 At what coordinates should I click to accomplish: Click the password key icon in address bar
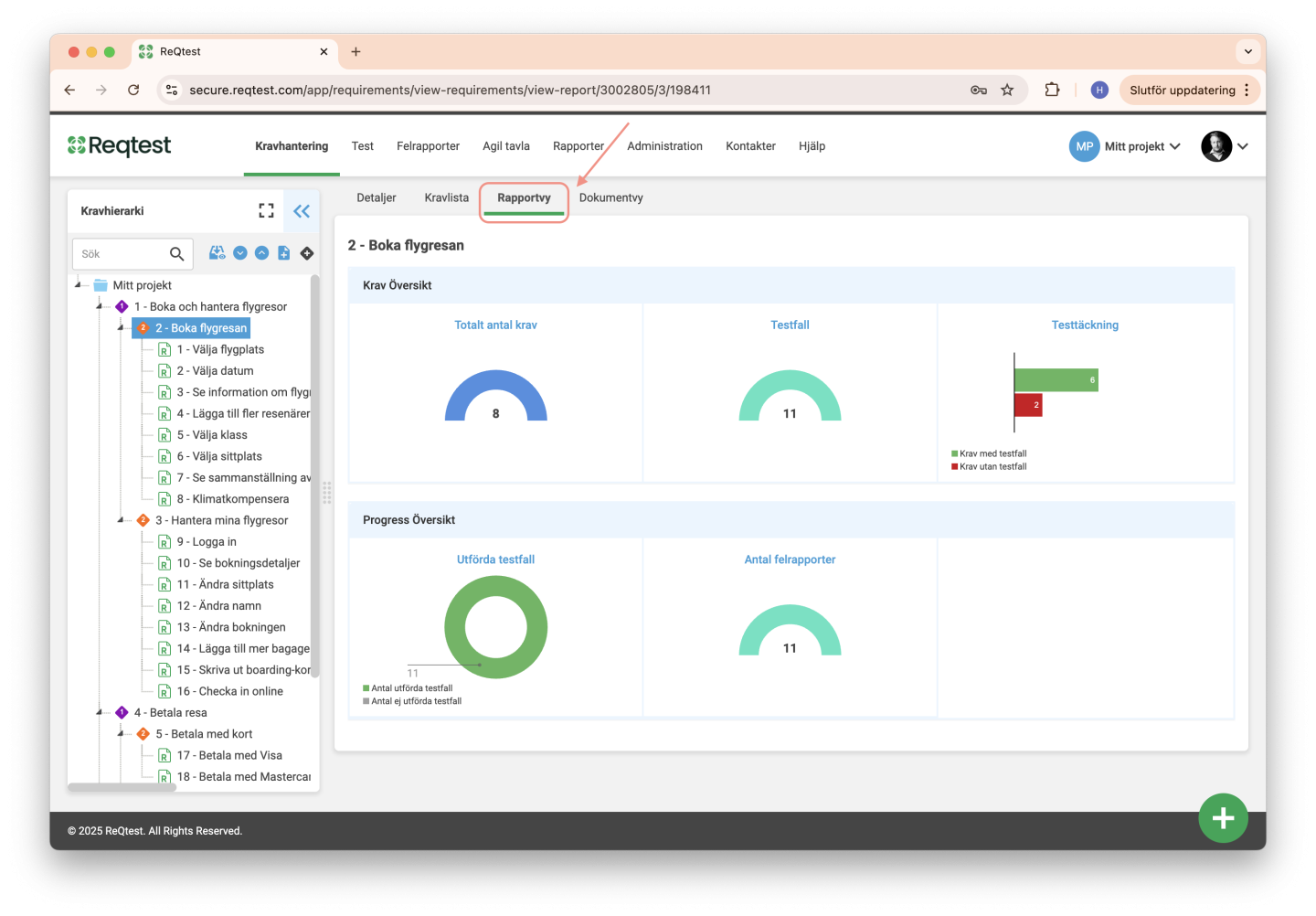point(979,90)
